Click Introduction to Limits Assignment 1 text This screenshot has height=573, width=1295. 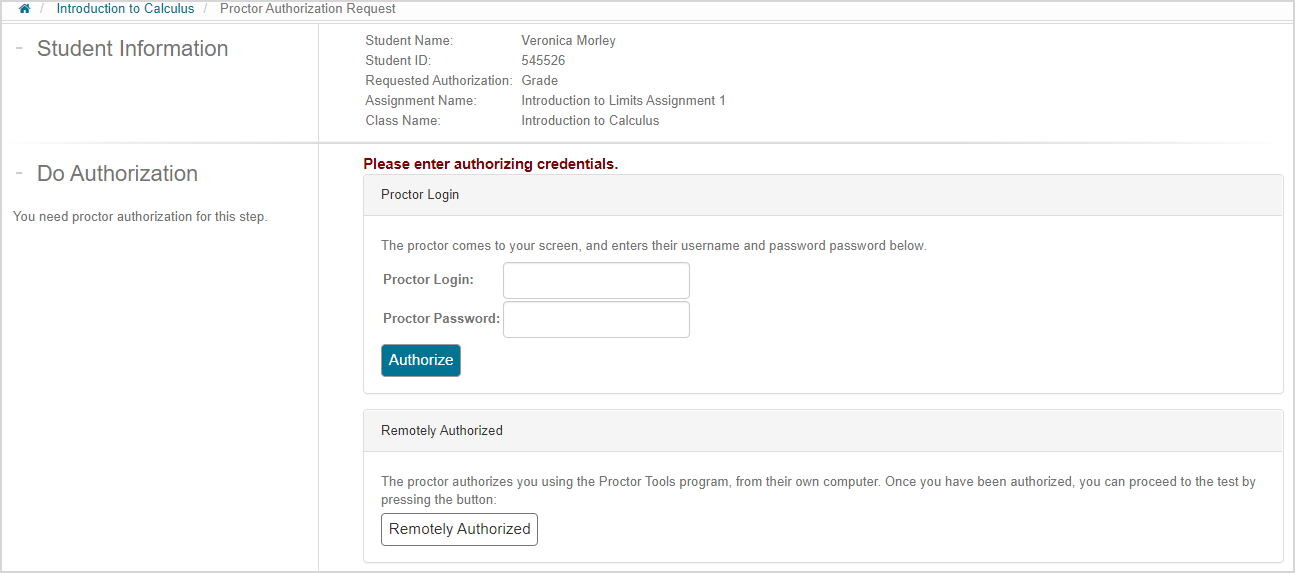[x=623, y=101]
